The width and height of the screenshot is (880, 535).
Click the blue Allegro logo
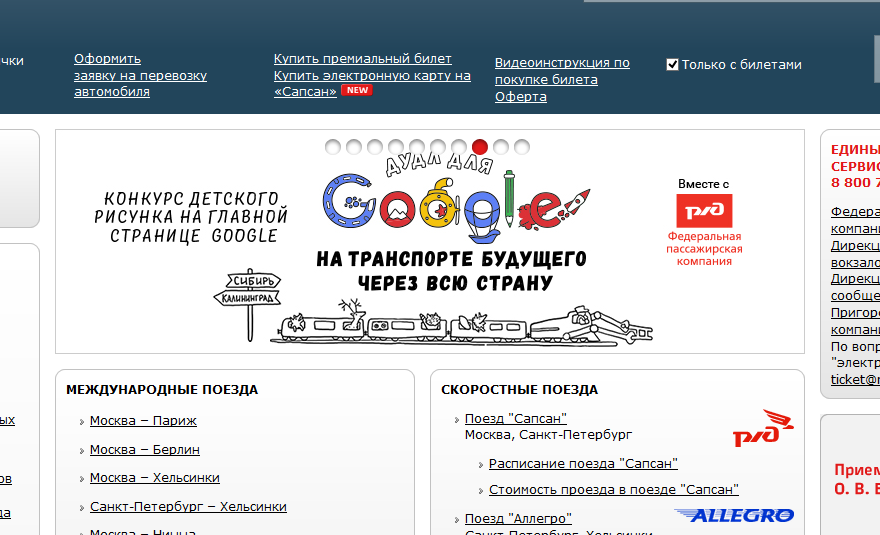pyautogui.click(x=734, y=515)
